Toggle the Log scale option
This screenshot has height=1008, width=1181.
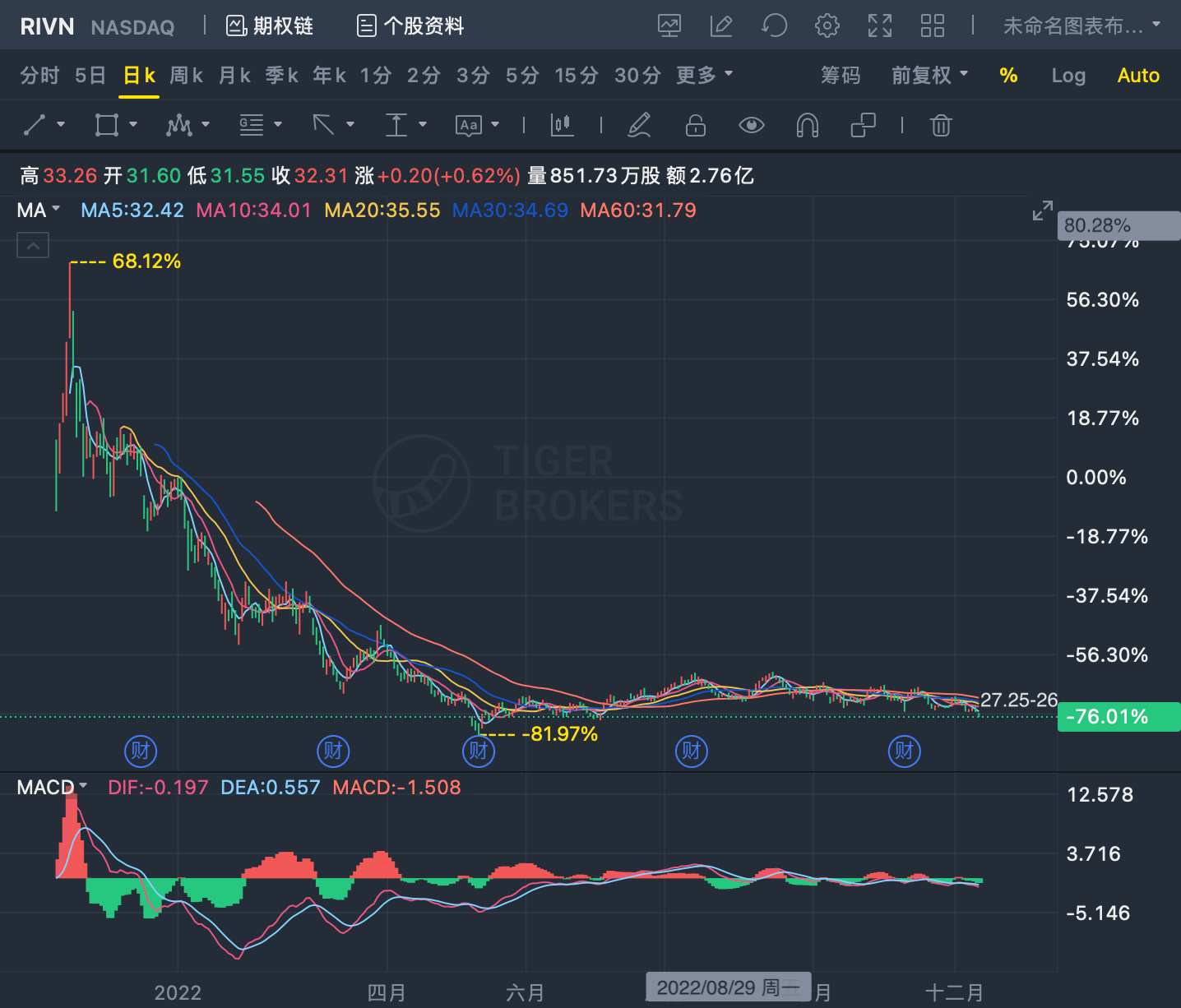point(1068,76)
